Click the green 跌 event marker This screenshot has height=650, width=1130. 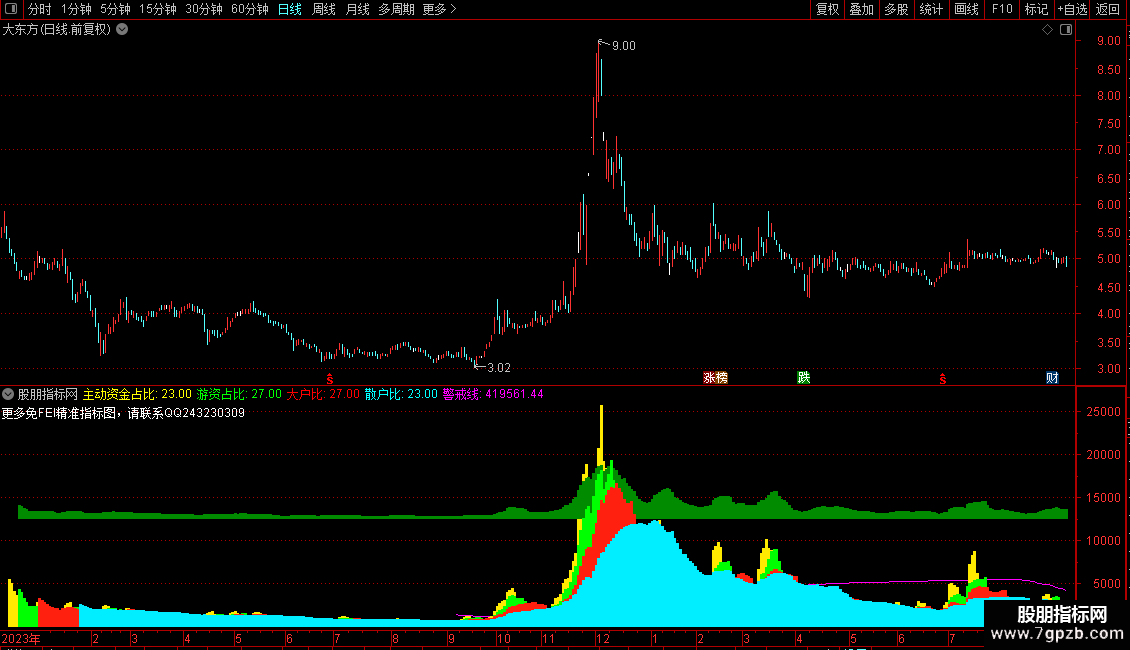[804, 378]
